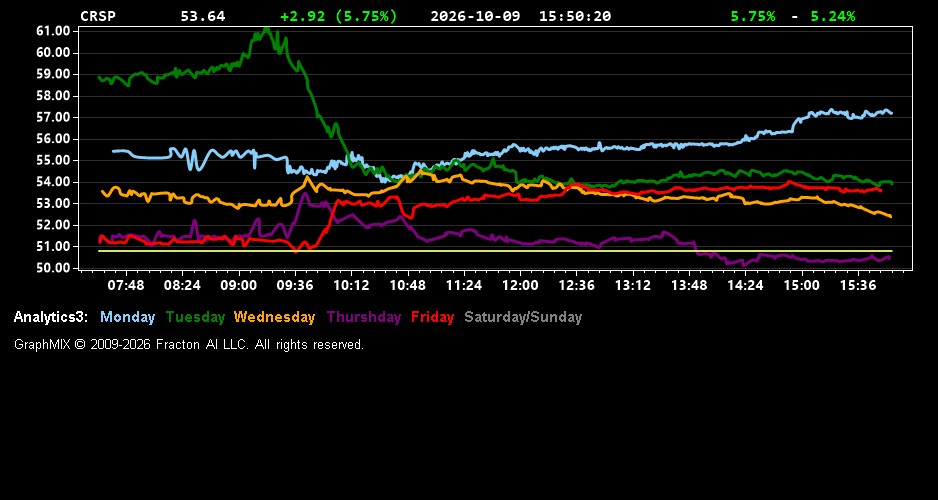Image resolution: width=938 pixels, height=500 pixels.
Task: Click the 08:24 time axis label
Action: pyautogui.click(x=182, y=285)
